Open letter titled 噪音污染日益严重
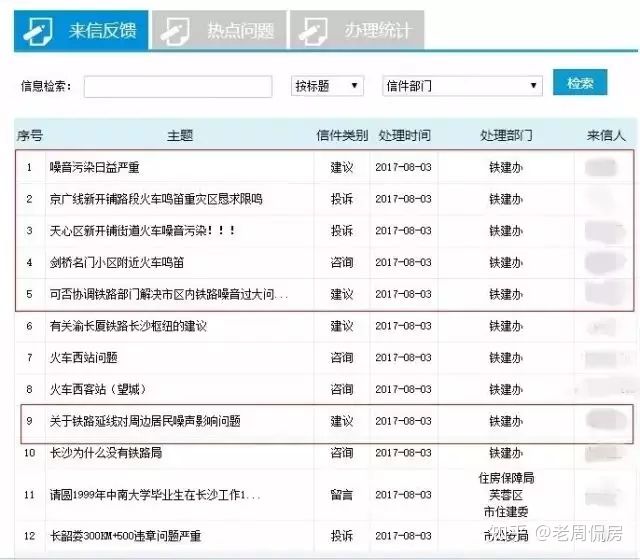The width and height of the screenshot is (640, 560). [95, 167]
